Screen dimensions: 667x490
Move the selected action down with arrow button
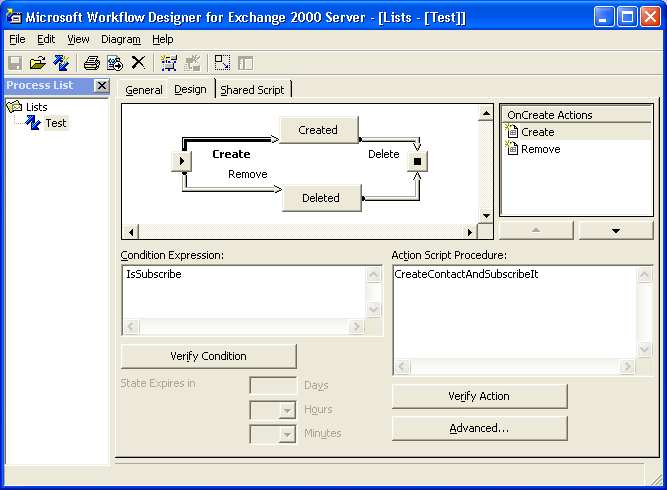615,231
